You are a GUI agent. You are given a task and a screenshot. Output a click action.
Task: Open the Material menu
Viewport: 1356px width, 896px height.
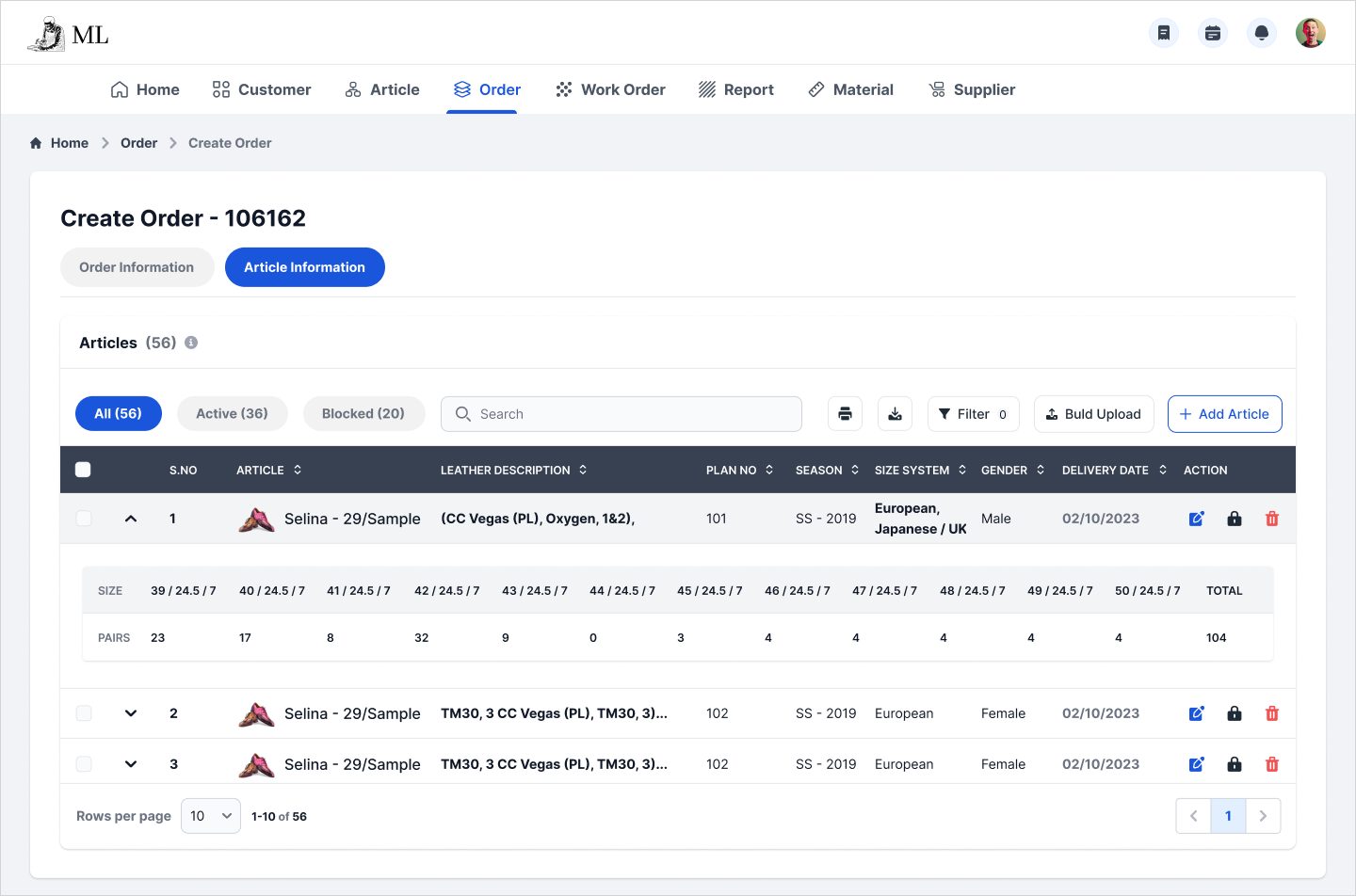851,89
